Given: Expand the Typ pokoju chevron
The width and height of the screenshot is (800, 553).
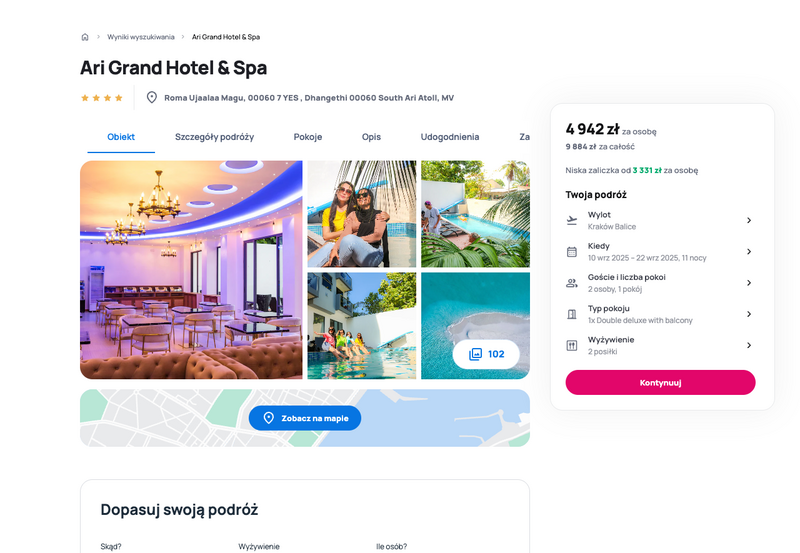Looking at the screenshot, I should tap(749, 314).
